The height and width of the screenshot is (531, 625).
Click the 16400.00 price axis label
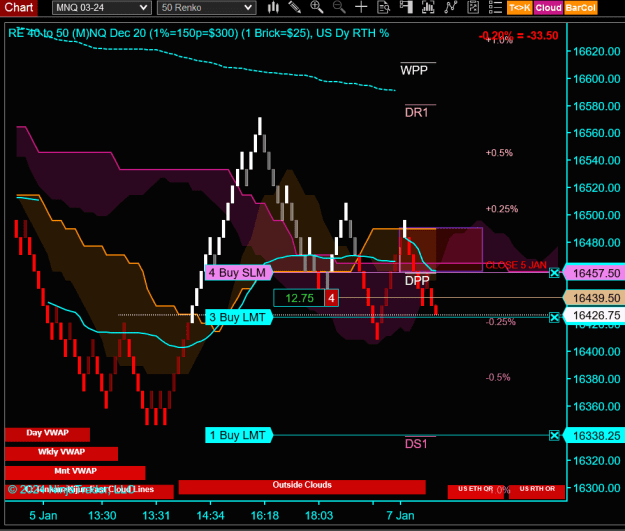[x=596, y=352]
